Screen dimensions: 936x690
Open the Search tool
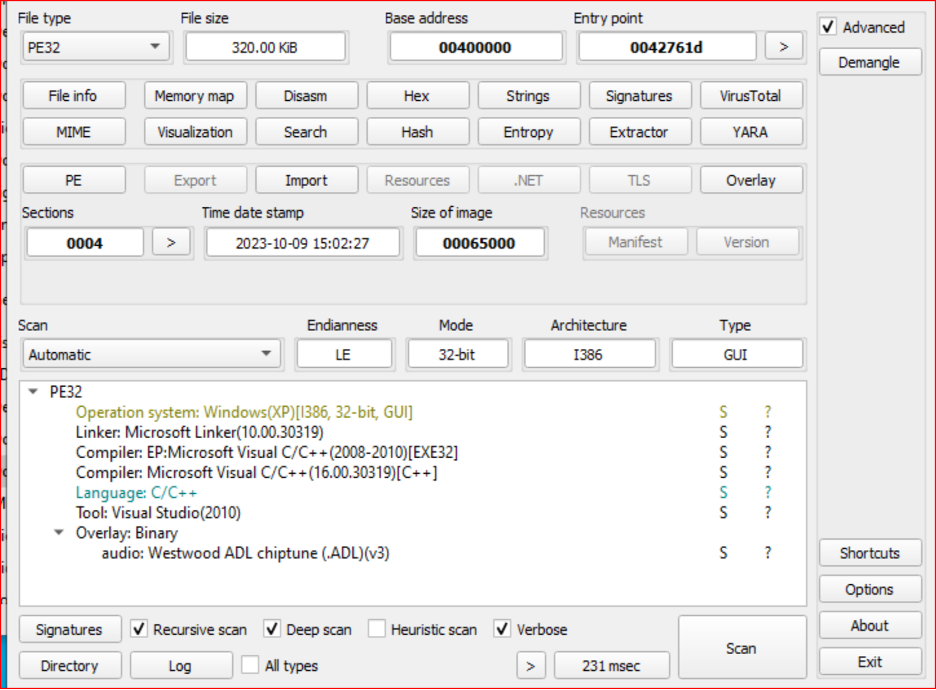tap(306, 132)
